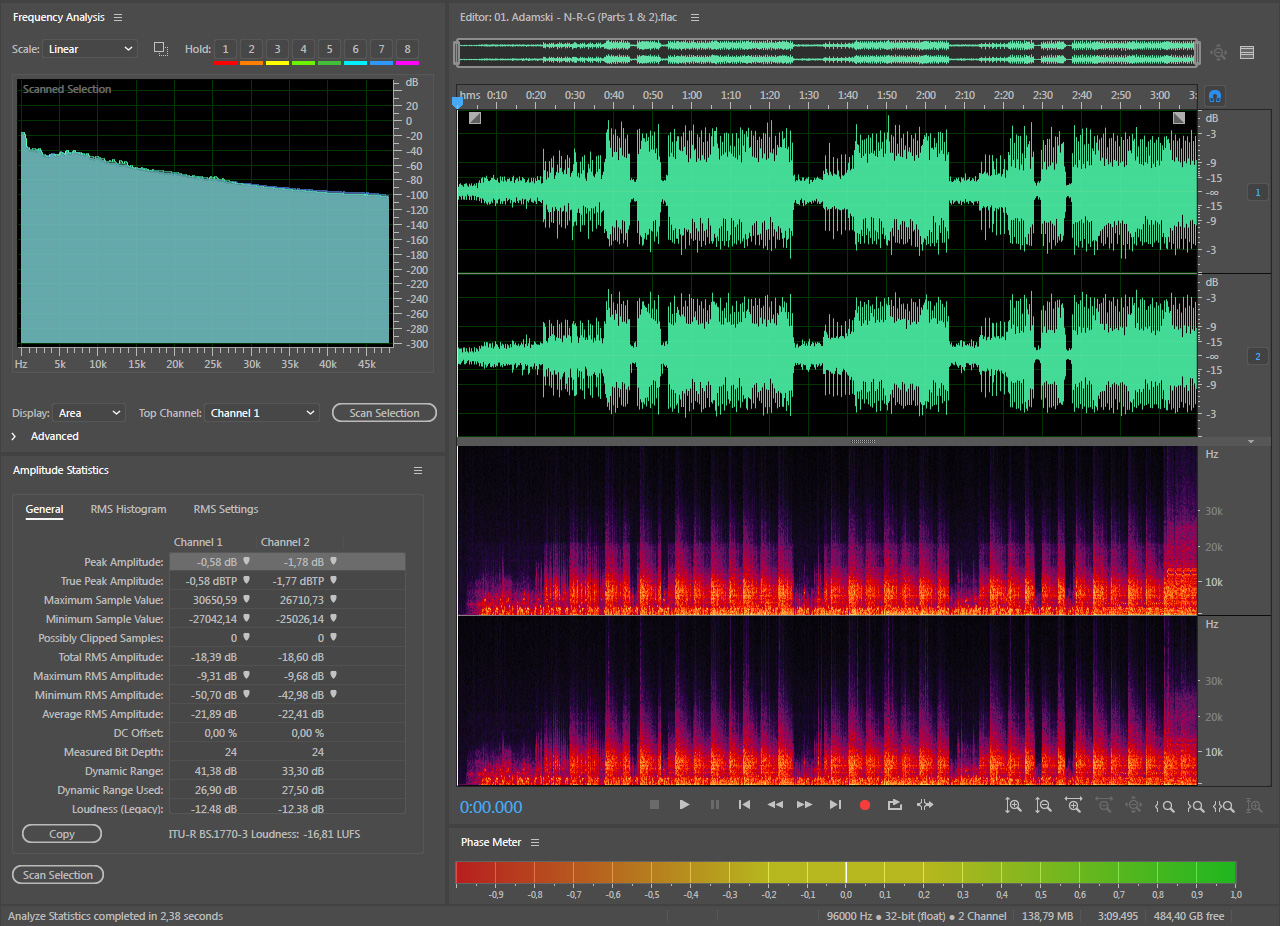Click the orientation icon beside Scale dropdown
Image resolution: width=1280 pixels, height=926 pixels.
pyautogui.click(x=161, y=48)
